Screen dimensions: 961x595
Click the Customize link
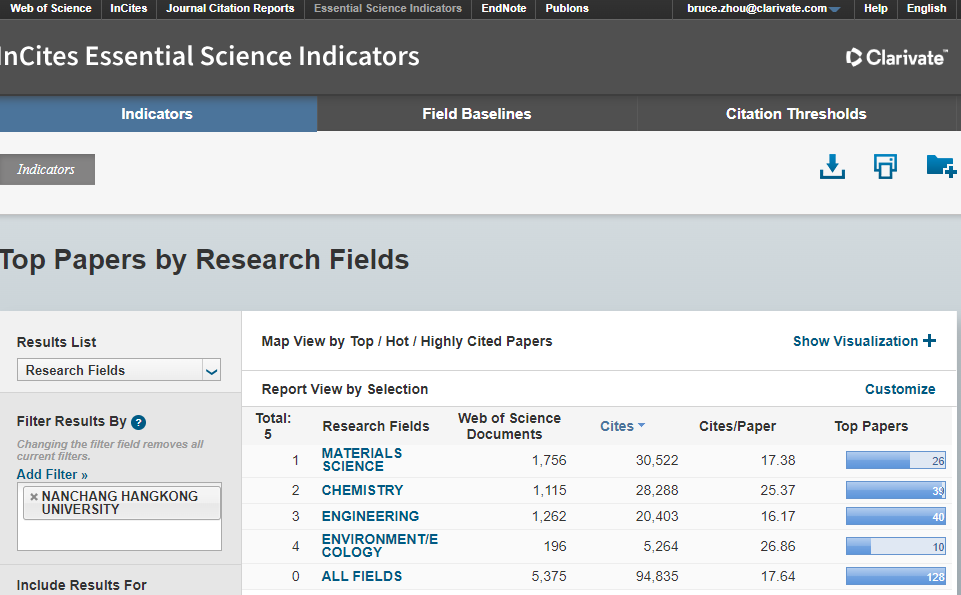(x=900, y=389)
